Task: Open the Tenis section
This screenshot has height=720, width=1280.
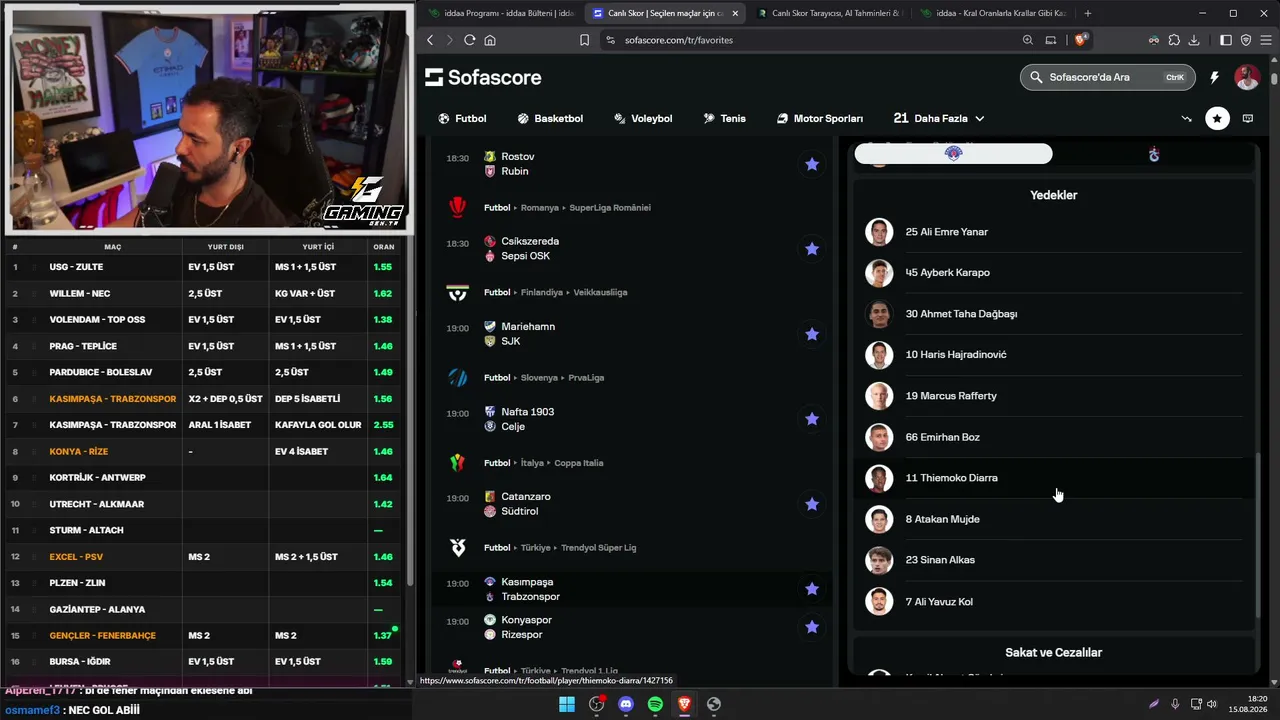Action: [725, 118]
